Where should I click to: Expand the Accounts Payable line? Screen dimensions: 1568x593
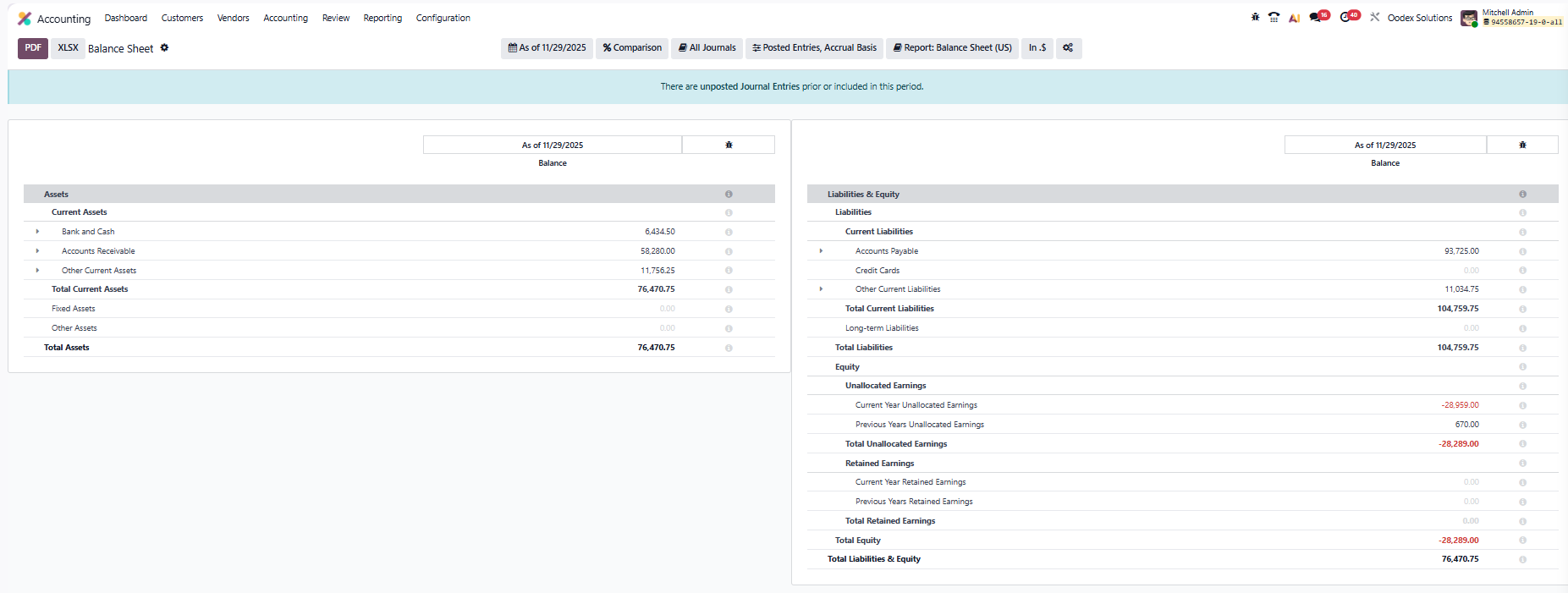[x=821, y=251]
